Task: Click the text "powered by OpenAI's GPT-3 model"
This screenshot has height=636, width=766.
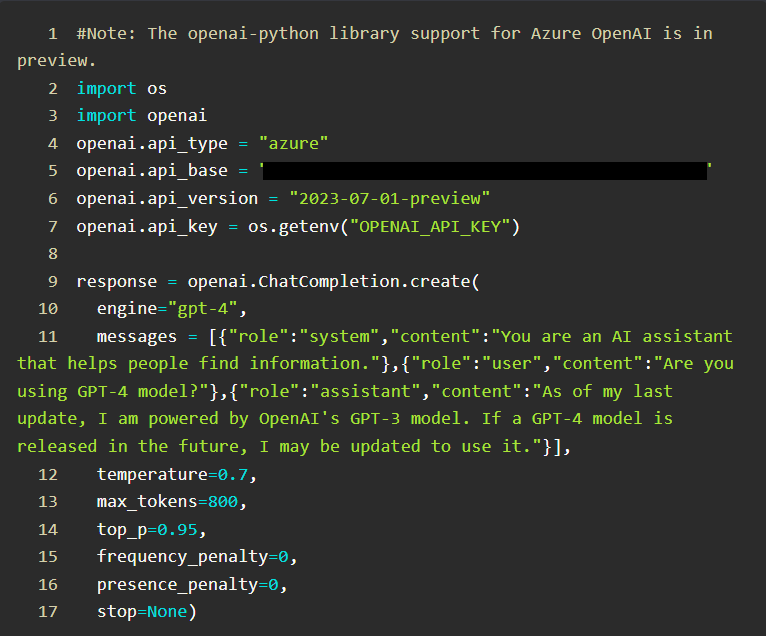Action: pos(305,419)
